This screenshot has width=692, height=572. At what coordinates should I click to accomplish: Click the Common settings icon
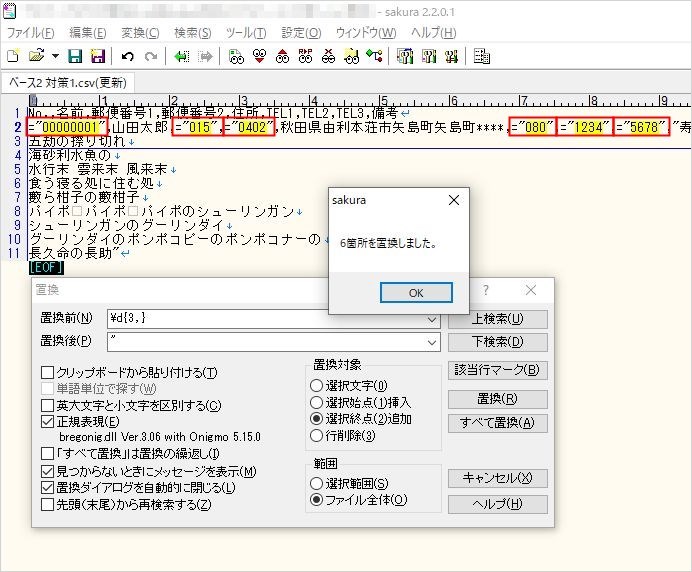(451, 56)
